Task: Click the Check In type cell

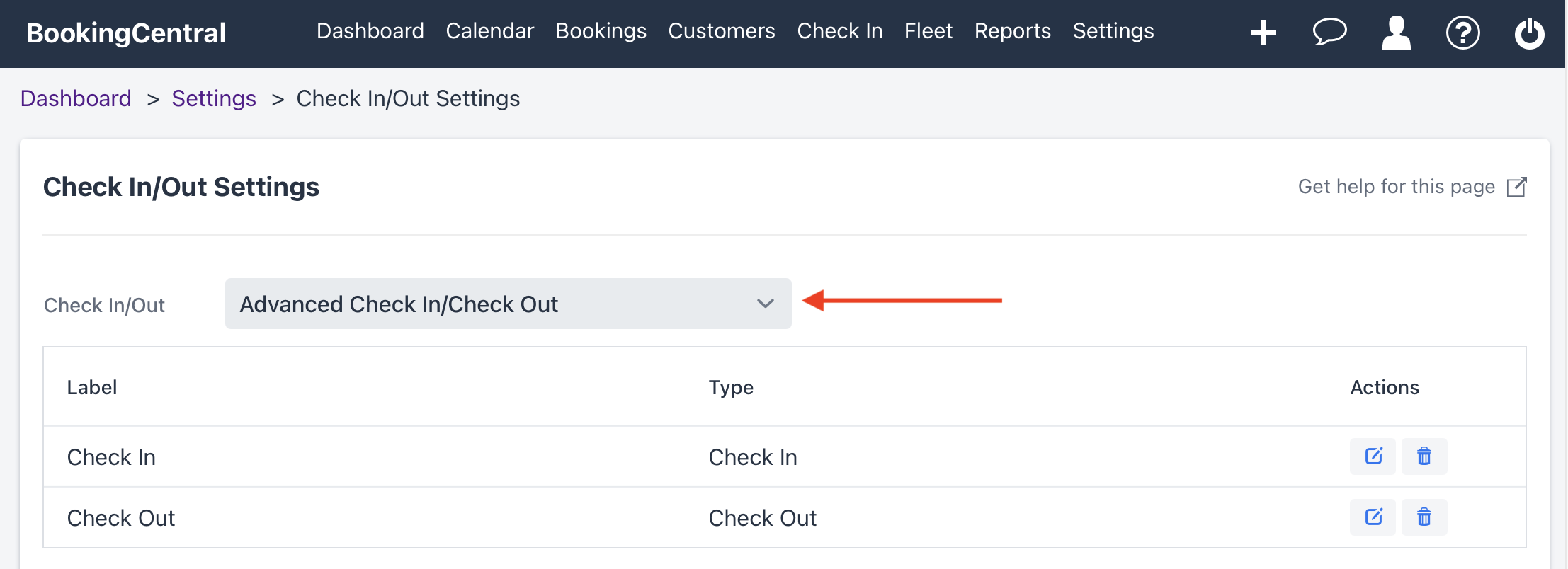Action: coord(753,457)
